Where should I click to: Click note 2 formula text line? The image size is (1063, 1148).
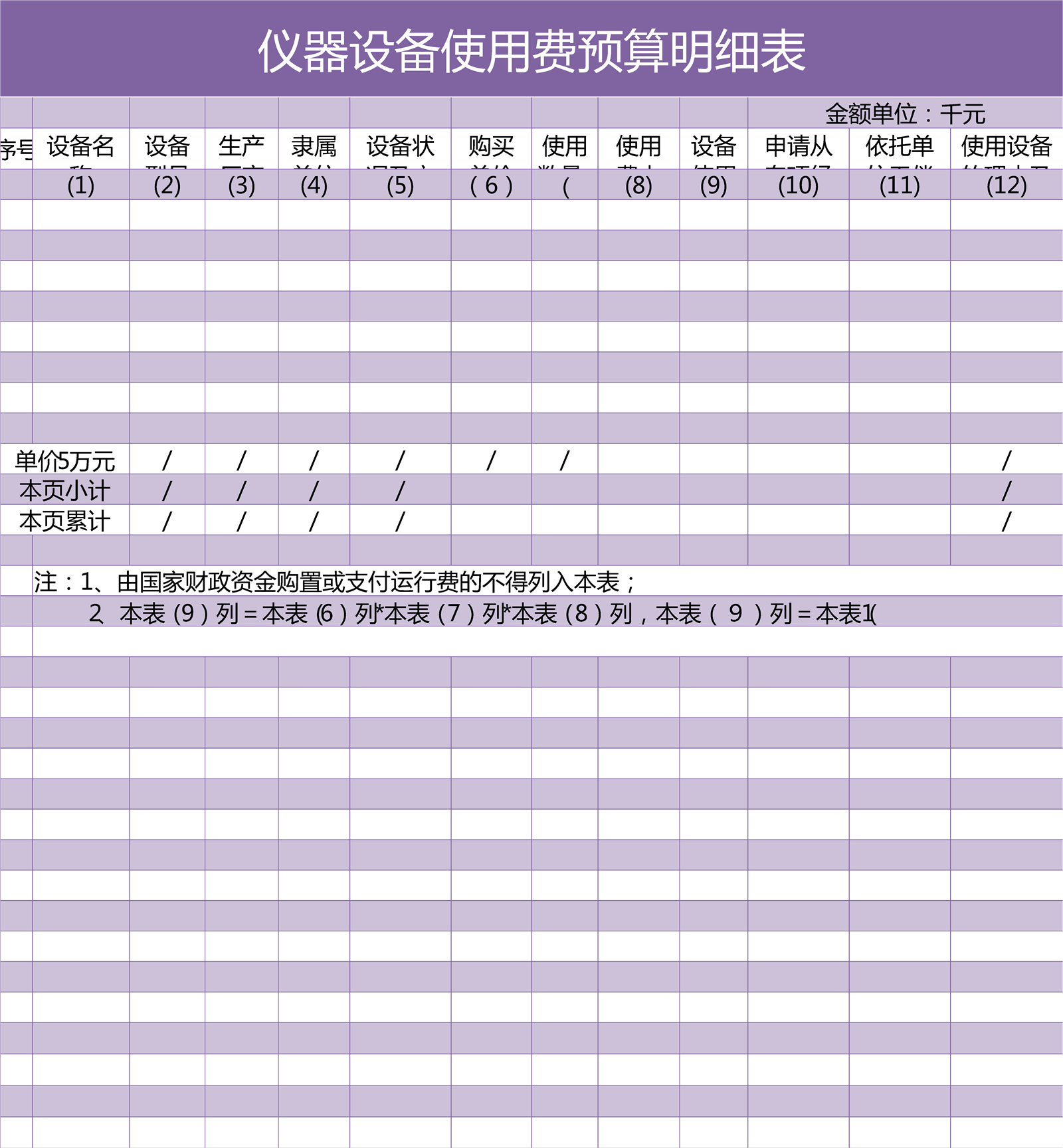[482, 613]
